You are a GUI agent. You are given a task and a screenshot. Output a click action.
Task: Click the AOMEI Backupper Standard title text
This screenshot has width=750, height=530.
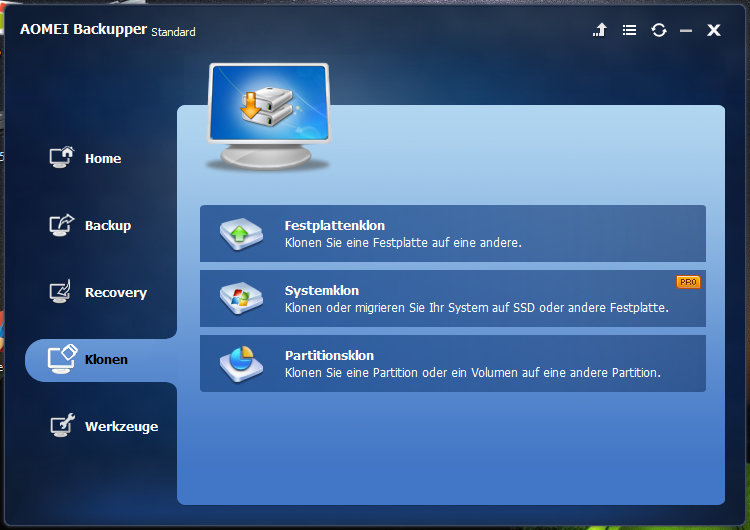click(108, 30)
